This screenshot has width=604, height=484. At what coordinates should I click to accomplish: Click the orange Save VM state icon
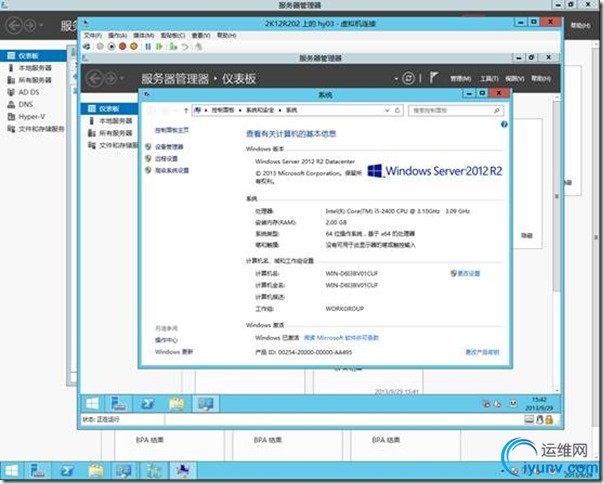pyautogui.click(x=134, y=47)
